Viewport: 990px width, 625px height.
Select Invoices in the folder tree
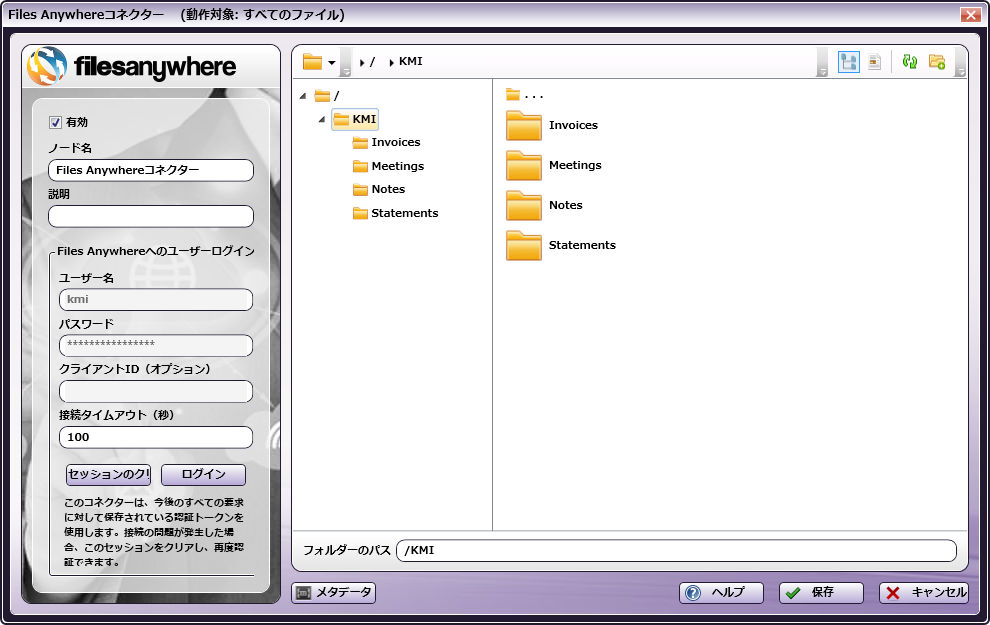click(386, 143)
